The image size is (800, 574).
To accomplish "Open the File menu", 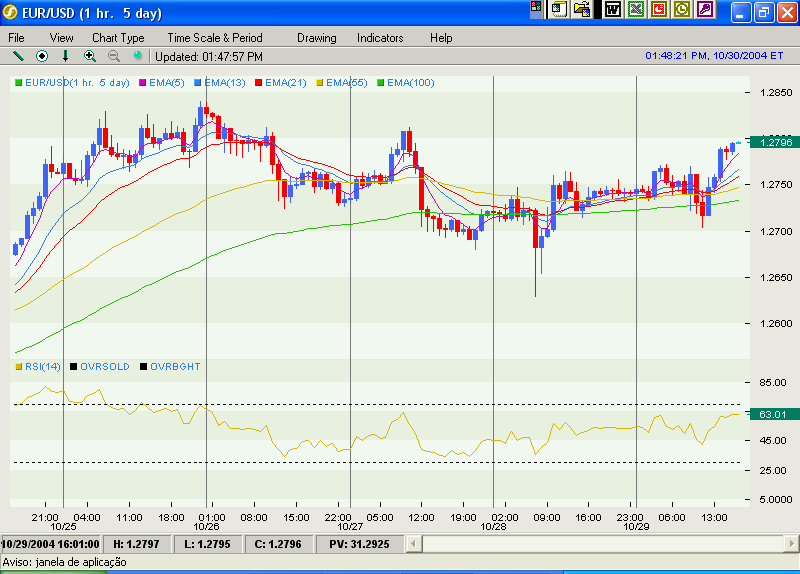I will (17, 38).
